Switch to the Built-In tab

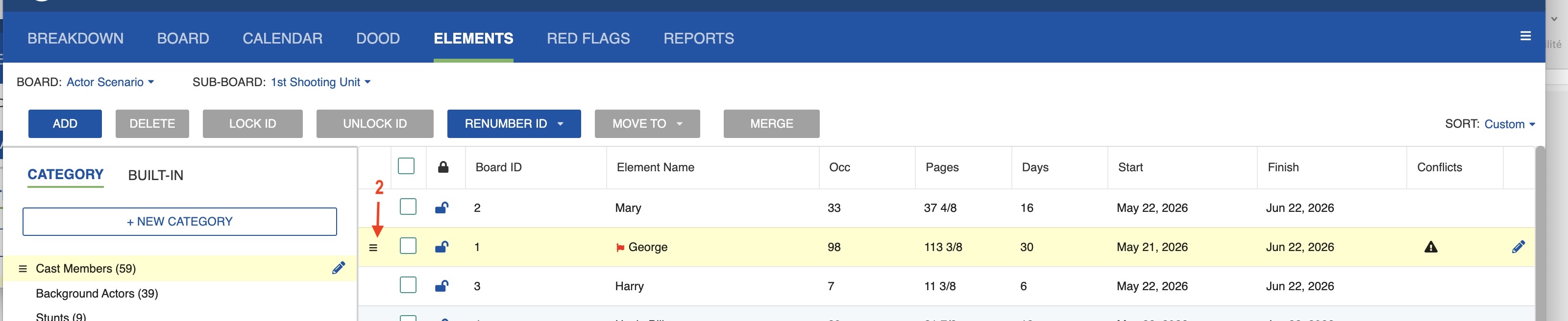click(x=155, y=175)
